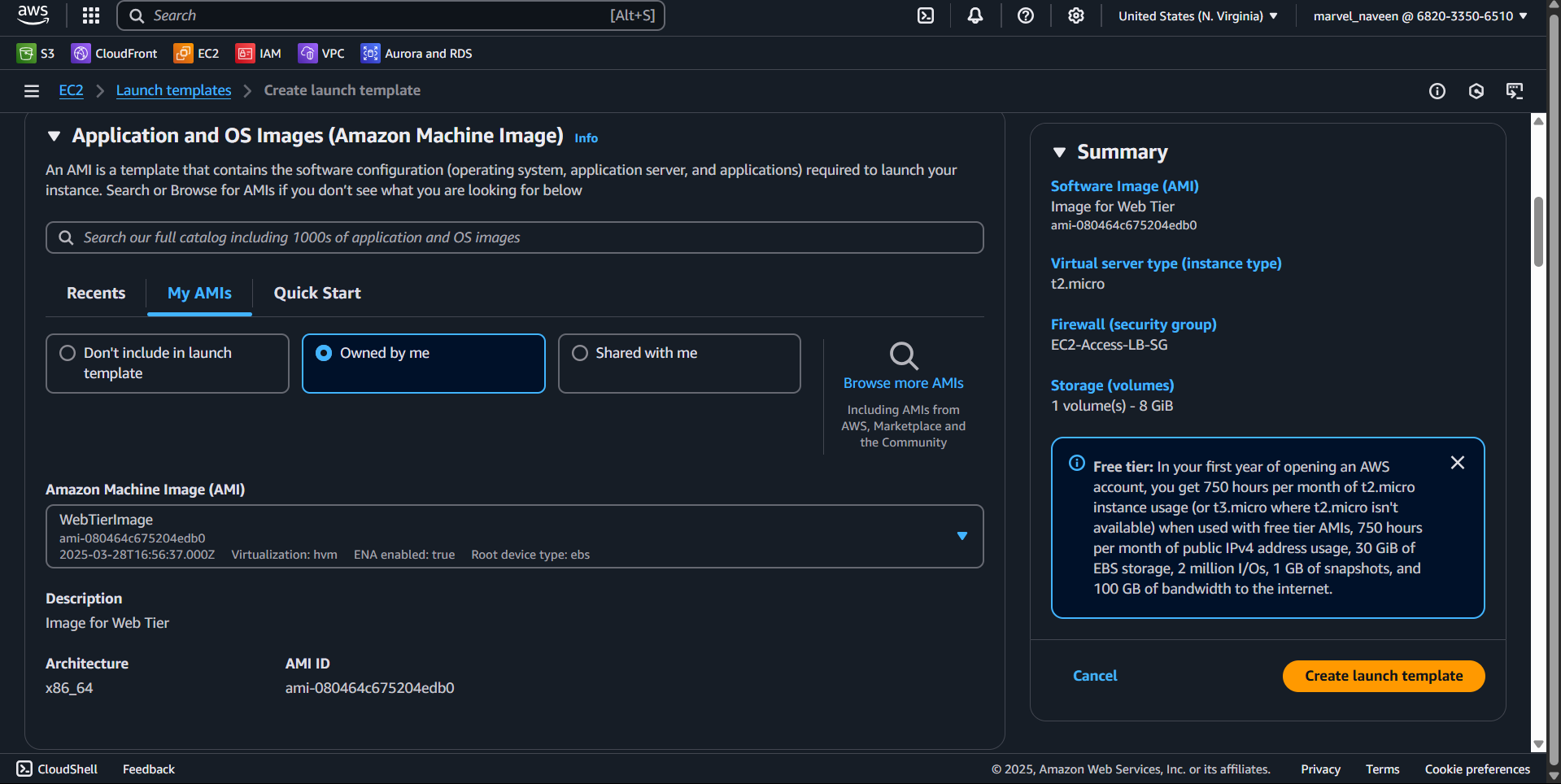Click the AMI catalog search field

click(x=515, y=237)
